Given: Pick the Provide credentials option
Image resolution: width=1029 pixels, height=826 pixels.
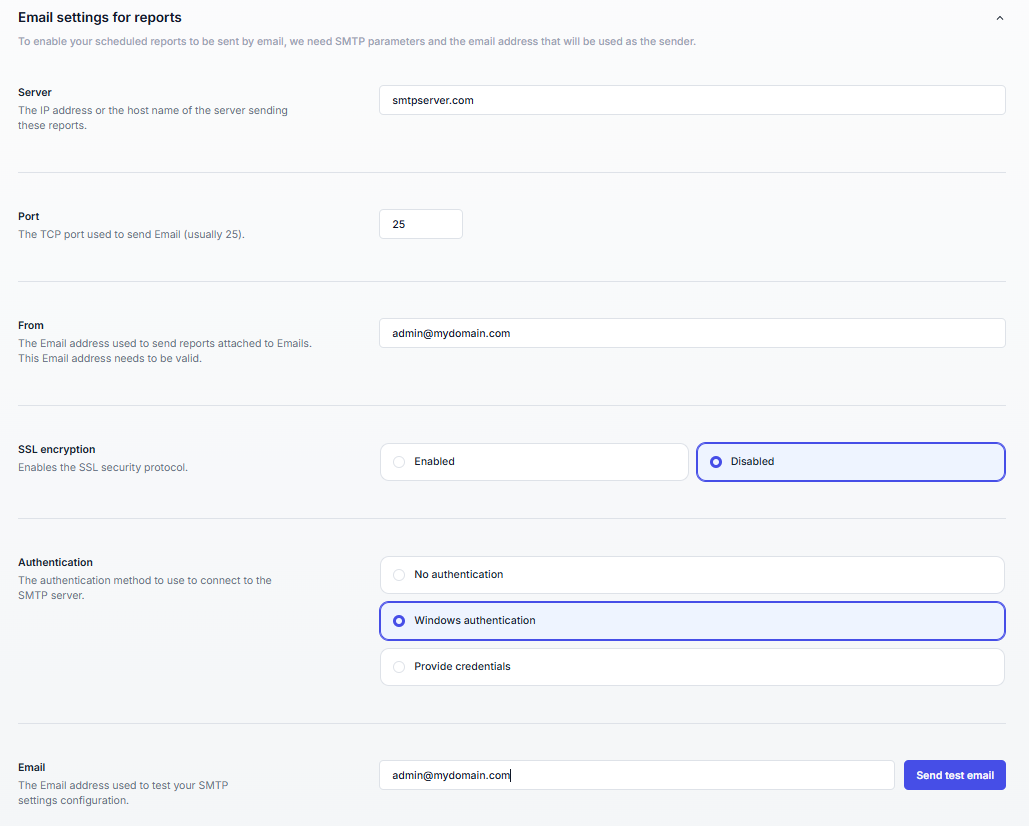Looking at the screenshot, I should tap(691, 667).
